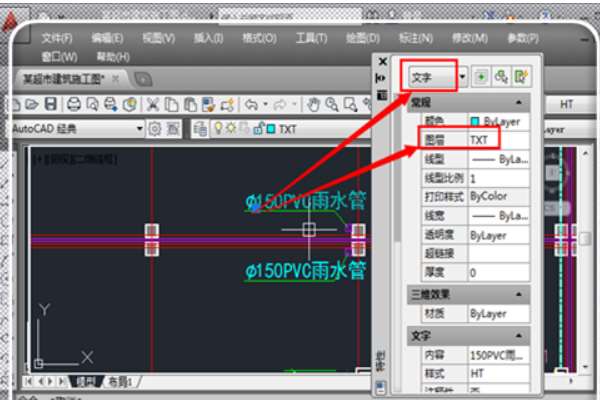Open the AutoCAD 经典 workspace dropdown

pos(140,129)
